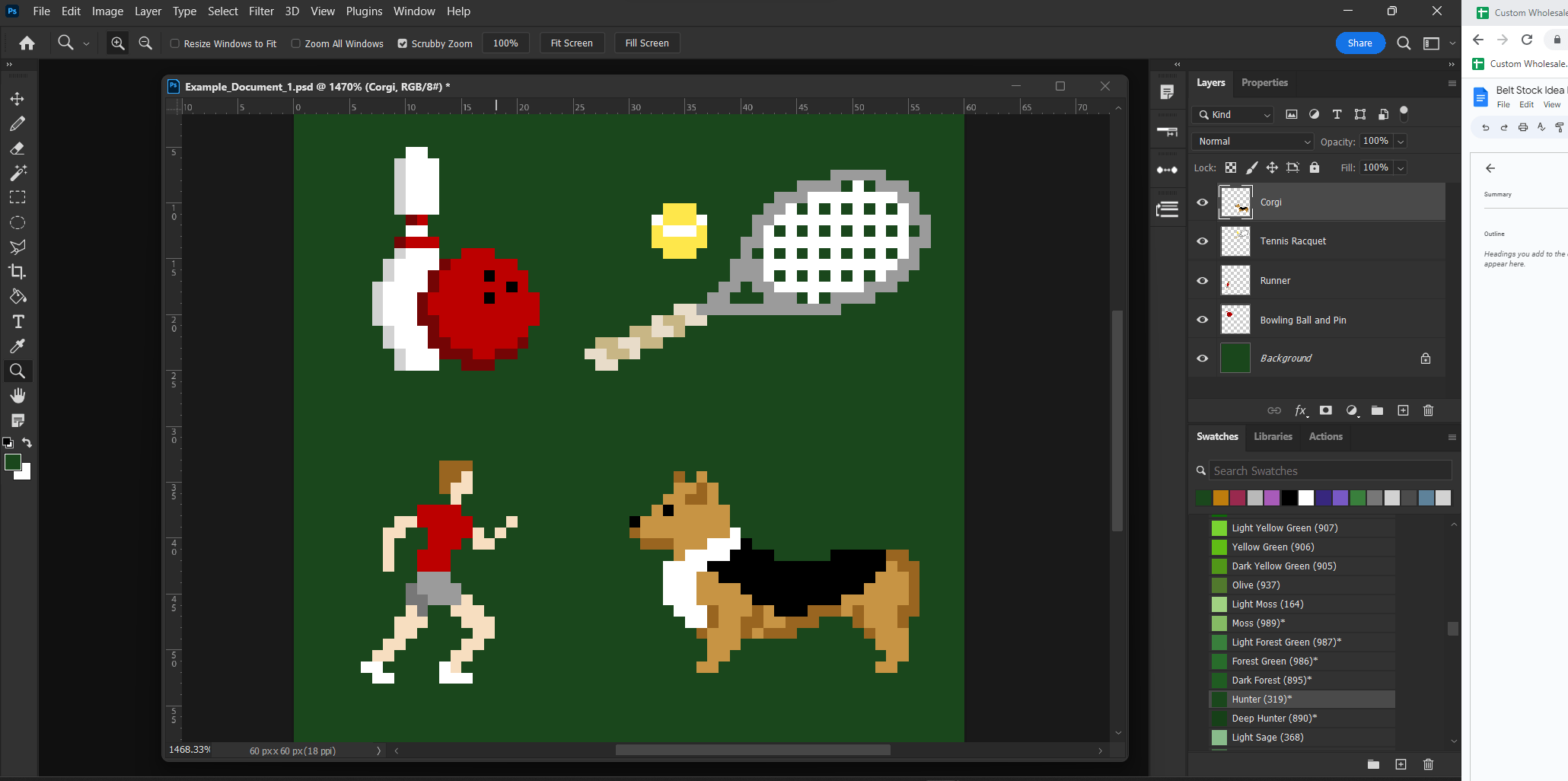Viewport: 1568px width, 781px height.
Task: Open the Filter menu
Action: 261,11
